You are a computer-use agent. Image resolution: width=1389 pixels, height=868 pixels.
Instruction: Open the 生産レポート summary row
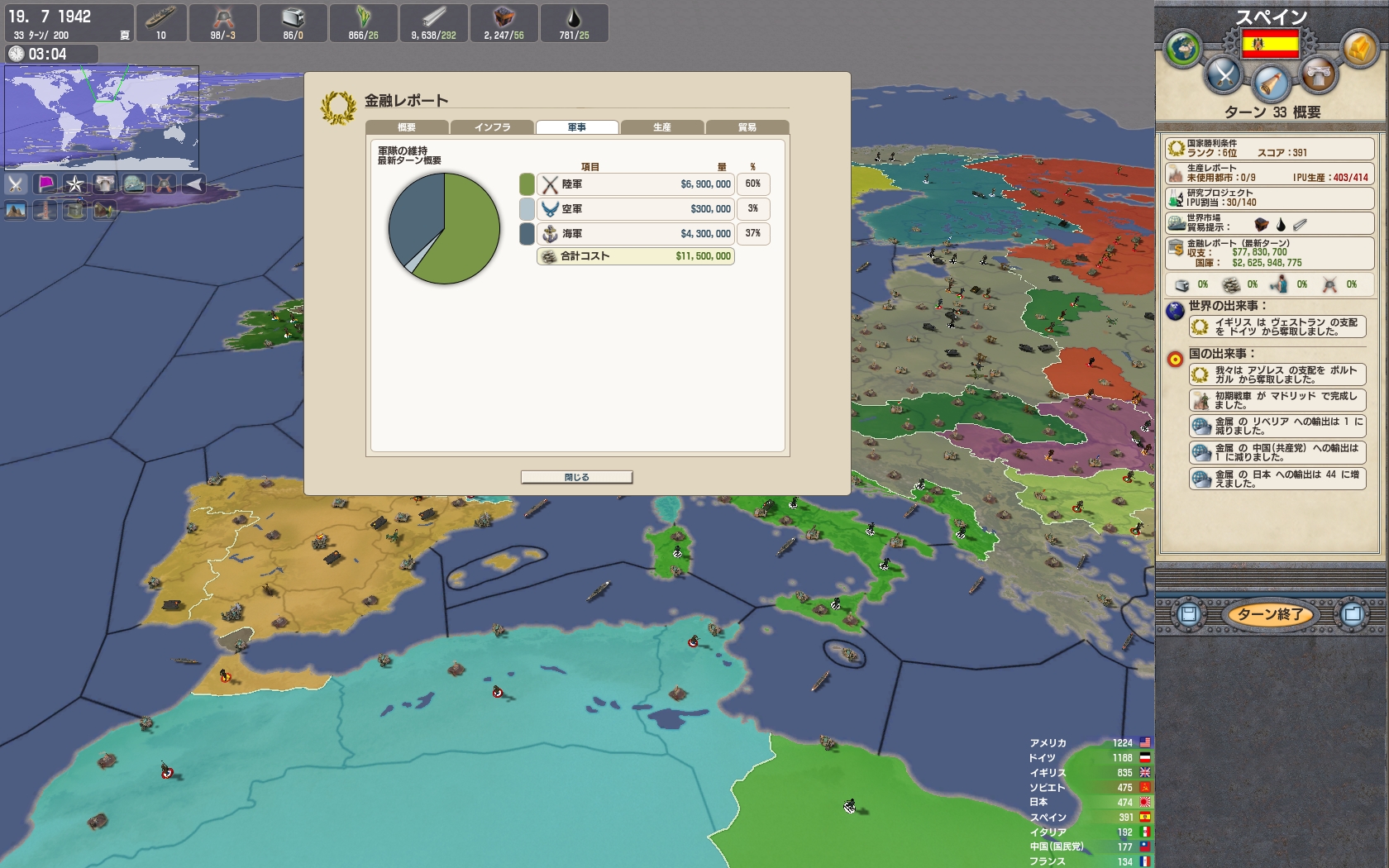(x=1270, y=174)
